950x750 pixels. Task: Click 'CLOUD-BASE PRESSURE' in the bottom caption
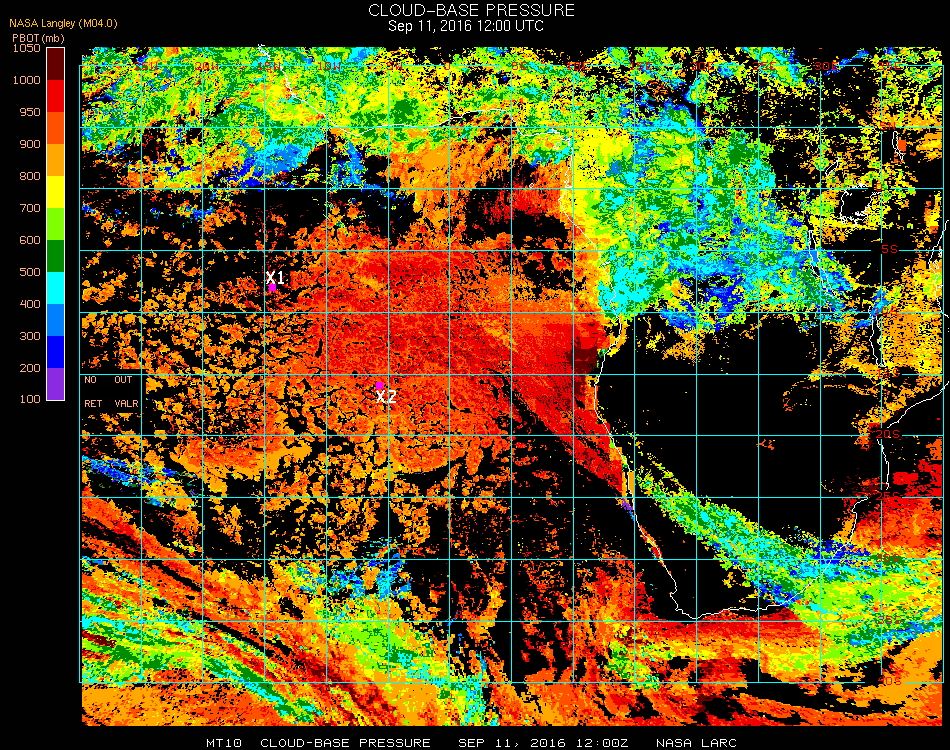click(x=345, y=743)
